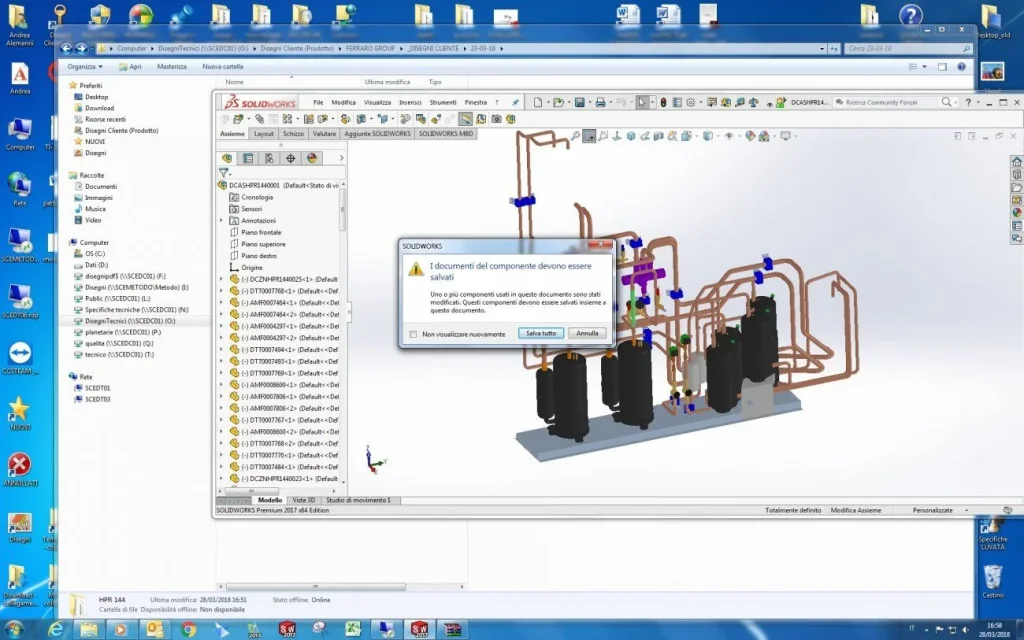The image size is (1024, 640).
Task: Open the Strumenti menu
Action: [443, 103]
